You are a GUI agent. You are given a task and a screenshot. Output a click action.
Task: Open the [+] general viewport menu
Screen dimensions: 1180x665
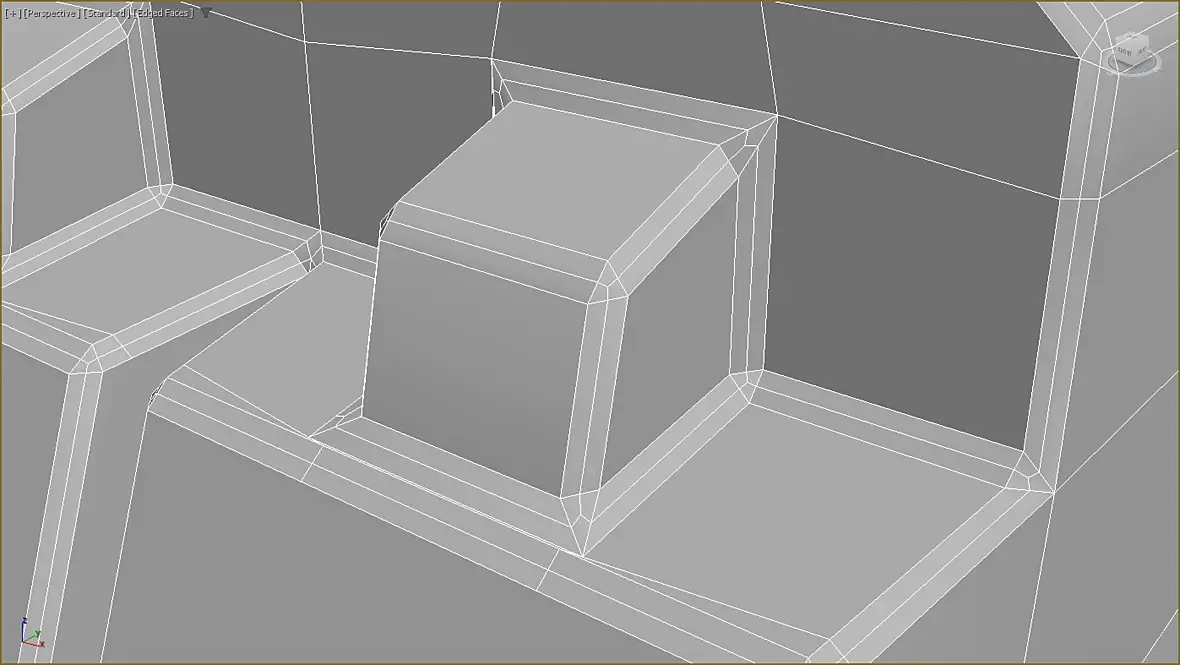(12, 14)
